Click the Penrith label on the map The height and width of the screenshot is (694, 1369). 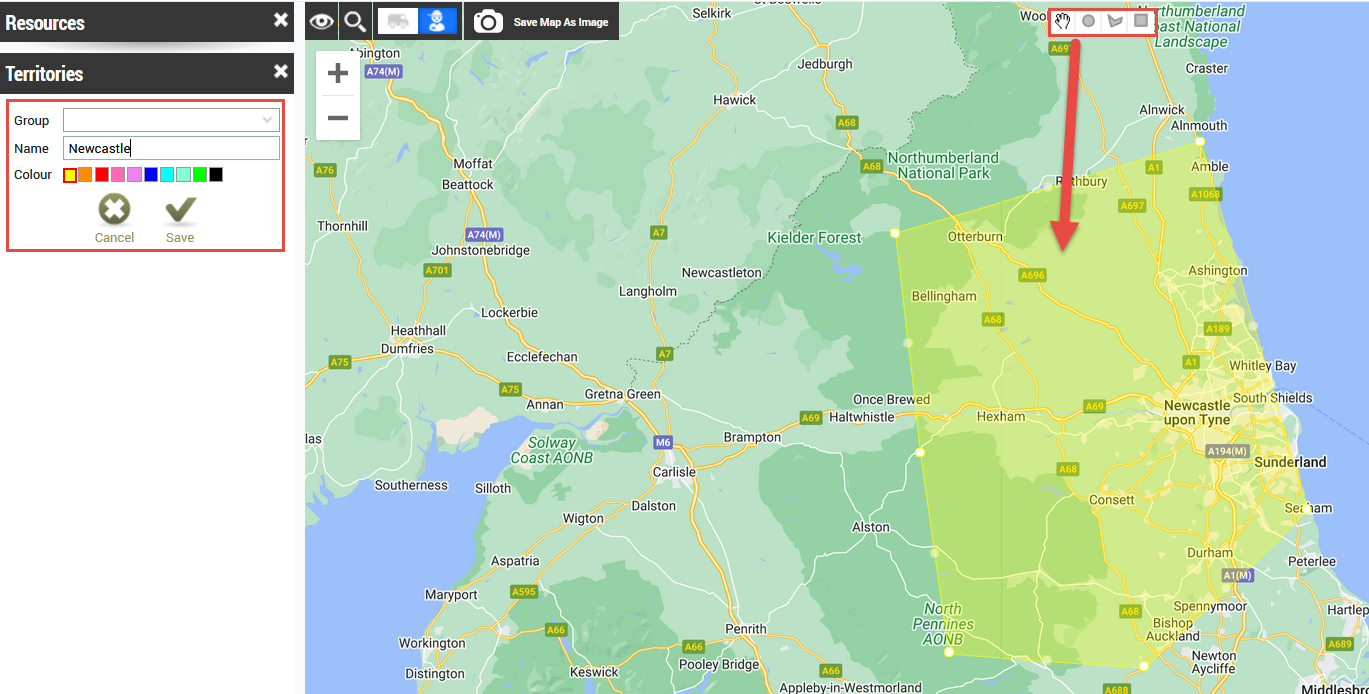[x=746, y=629]
